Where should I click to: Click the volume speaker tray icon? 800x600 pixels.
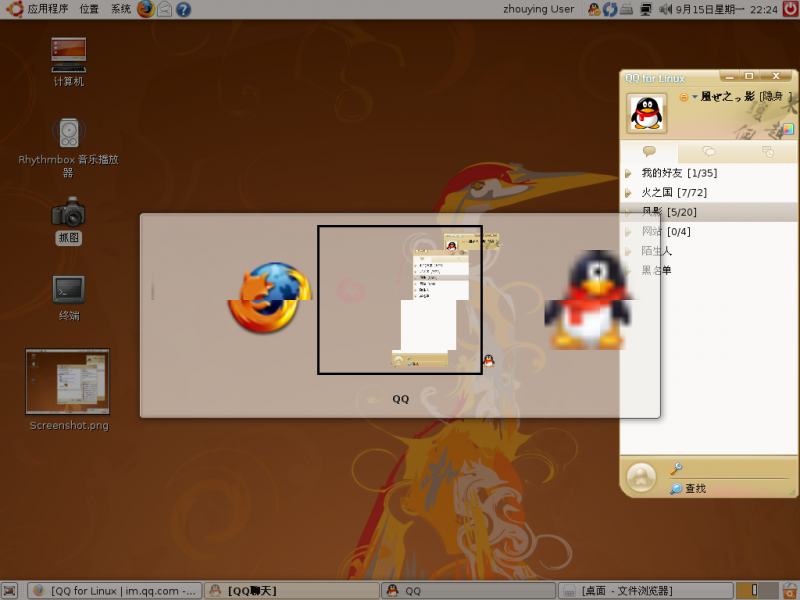click(x=665, y=9)
